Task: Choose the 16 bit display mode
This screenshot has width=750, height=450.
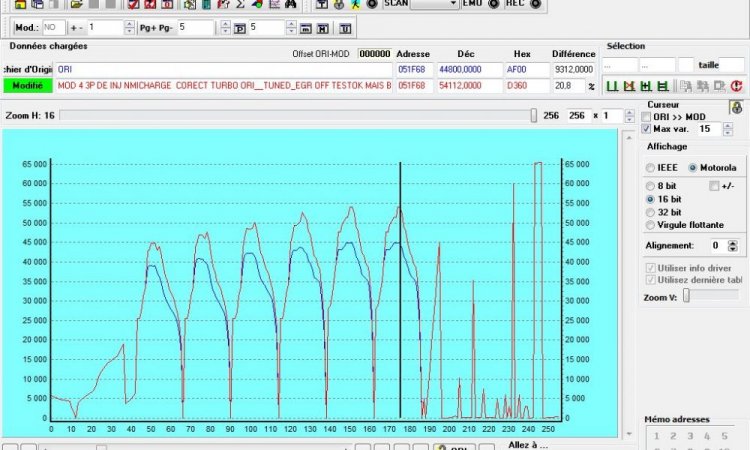Action: tap(650, 199)
